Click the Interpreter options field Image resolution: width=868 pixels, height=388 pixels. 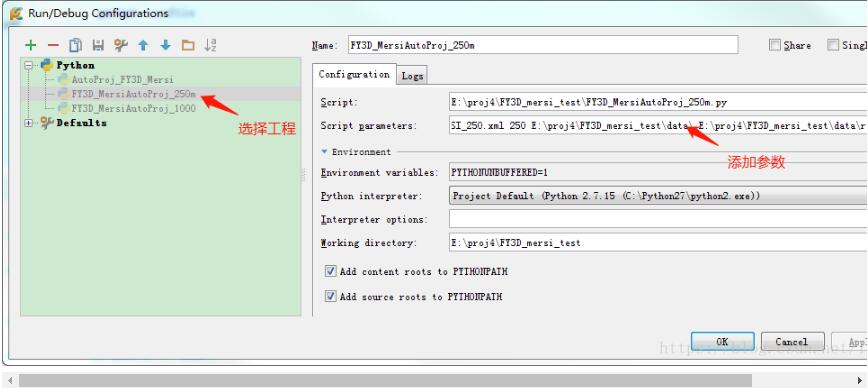click(658, 219)
